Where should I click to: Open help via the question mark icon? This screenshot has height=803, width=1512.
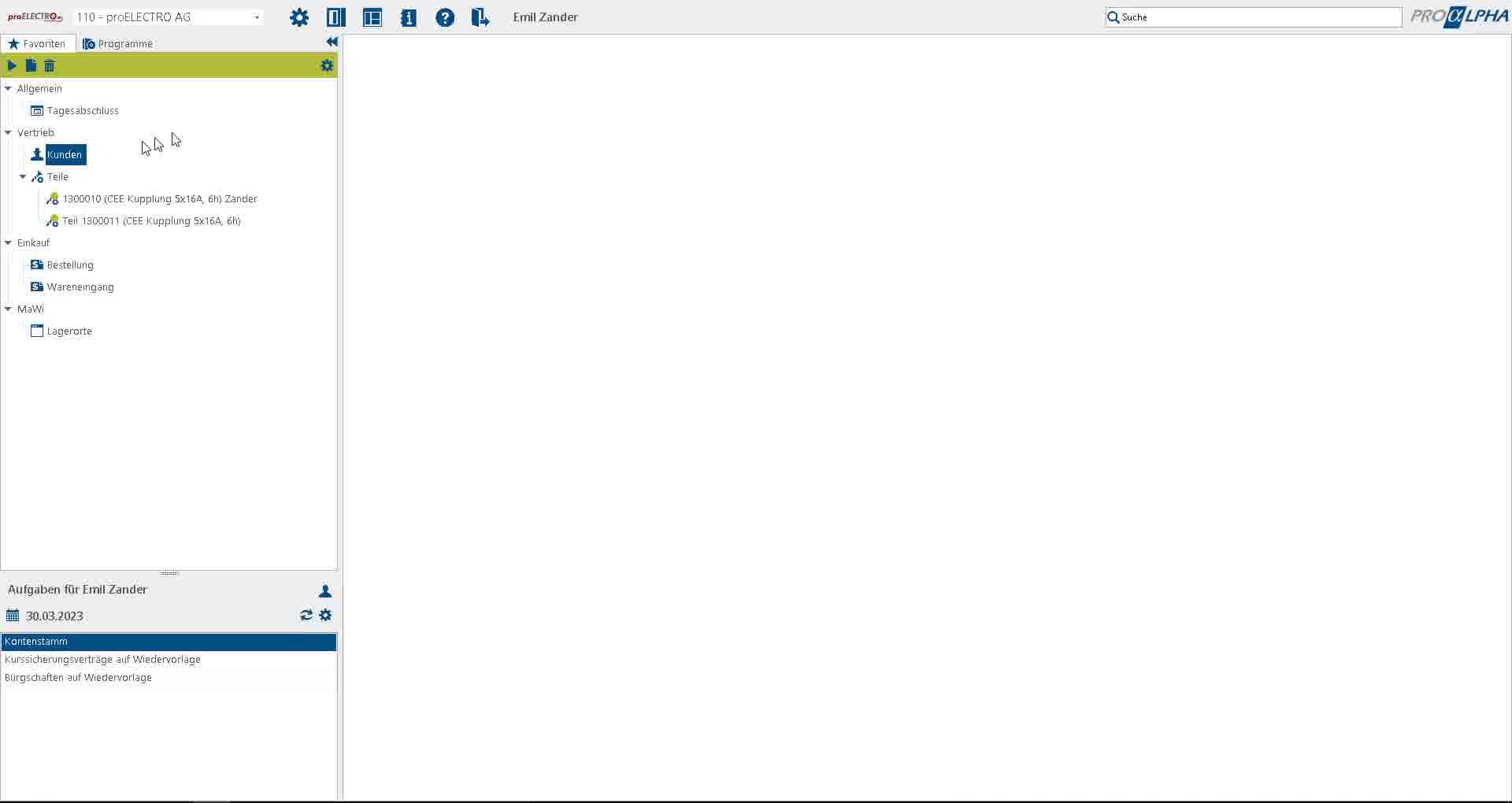pos(445,17)
